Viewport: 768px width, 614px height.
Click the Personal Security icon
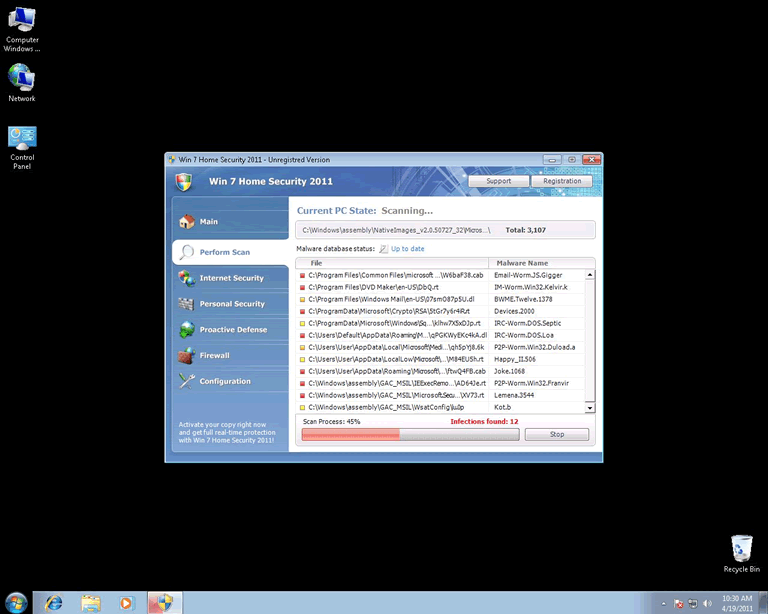click(186, 304)
